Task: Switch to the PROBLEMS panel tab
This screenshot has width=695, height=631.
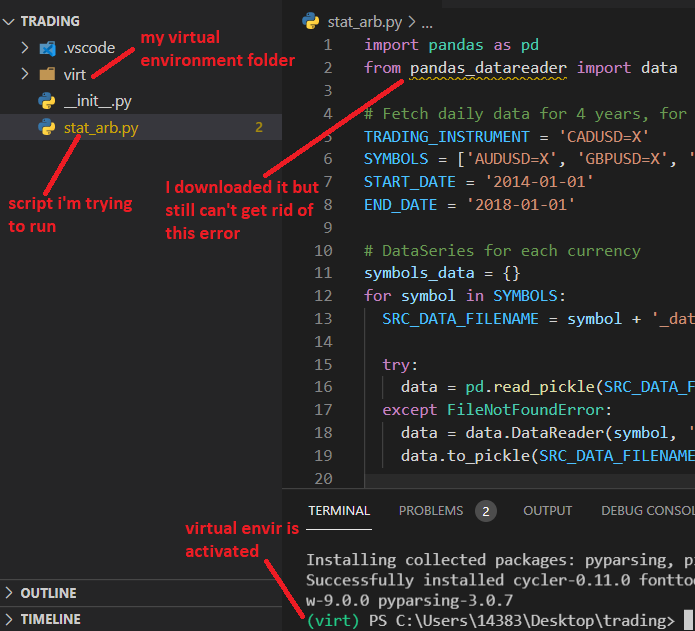Action: tap(430, 511)
